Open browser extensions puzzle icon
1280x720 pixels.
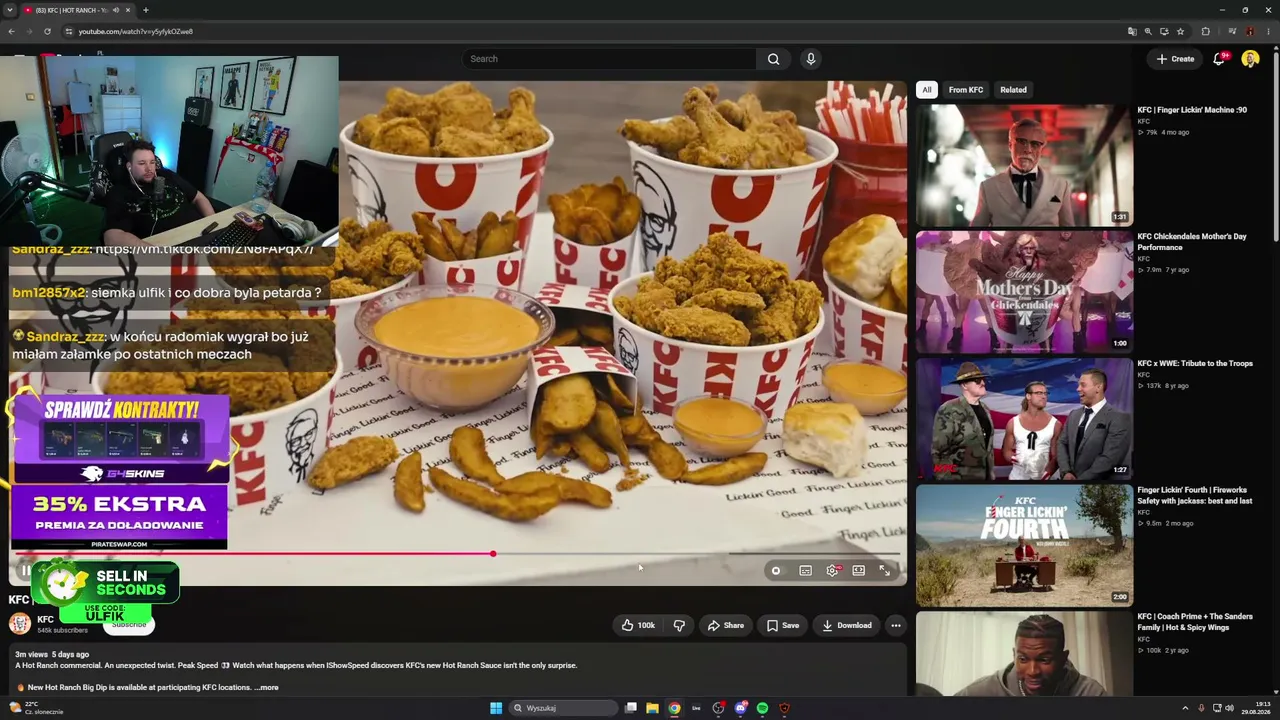coord(1205,31)
